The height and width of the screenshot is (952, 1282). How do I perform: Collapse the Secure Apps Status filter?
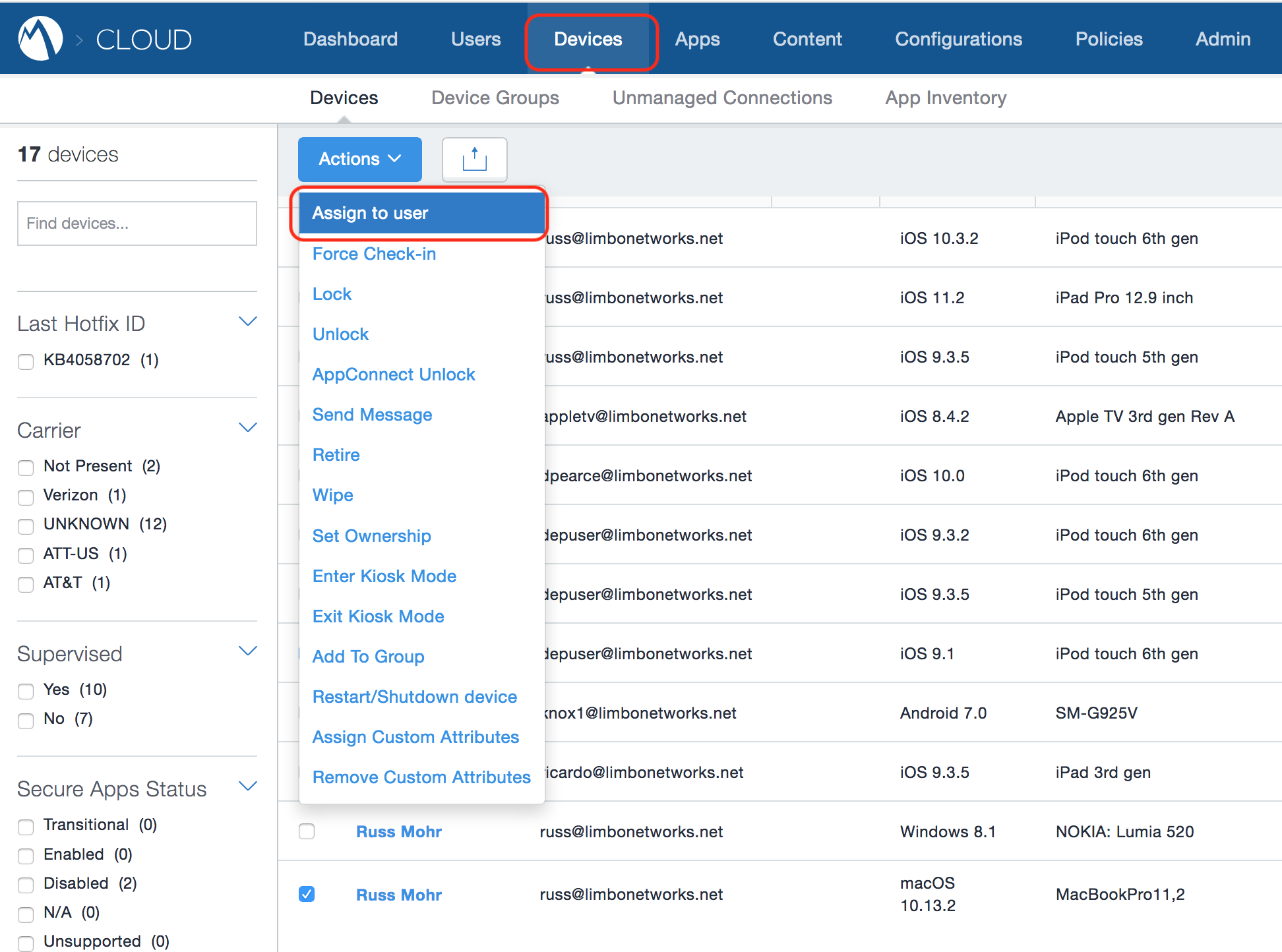pos(247,787)
